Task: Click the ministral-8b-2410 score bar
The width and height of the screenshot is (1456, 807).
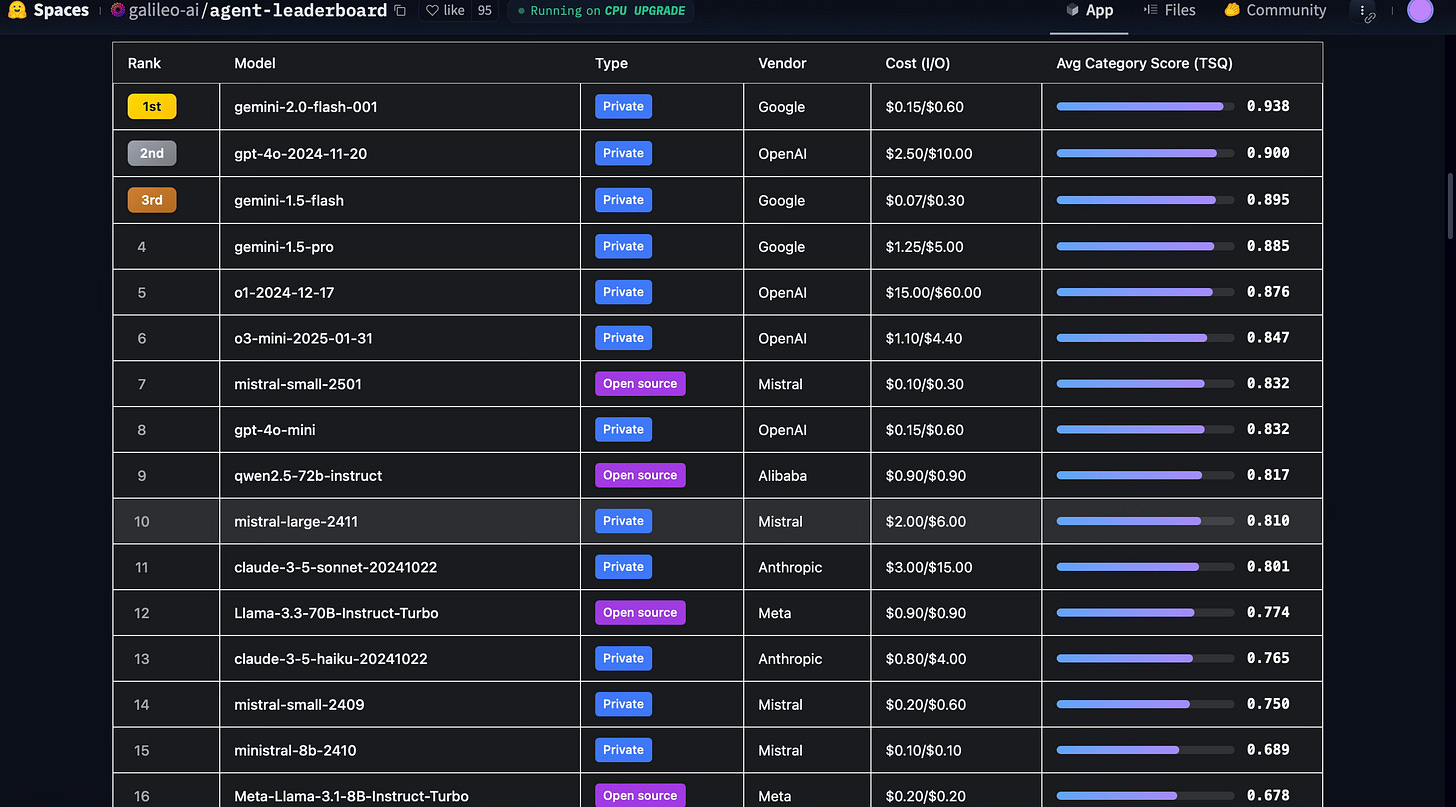Action: [1145, 750]
